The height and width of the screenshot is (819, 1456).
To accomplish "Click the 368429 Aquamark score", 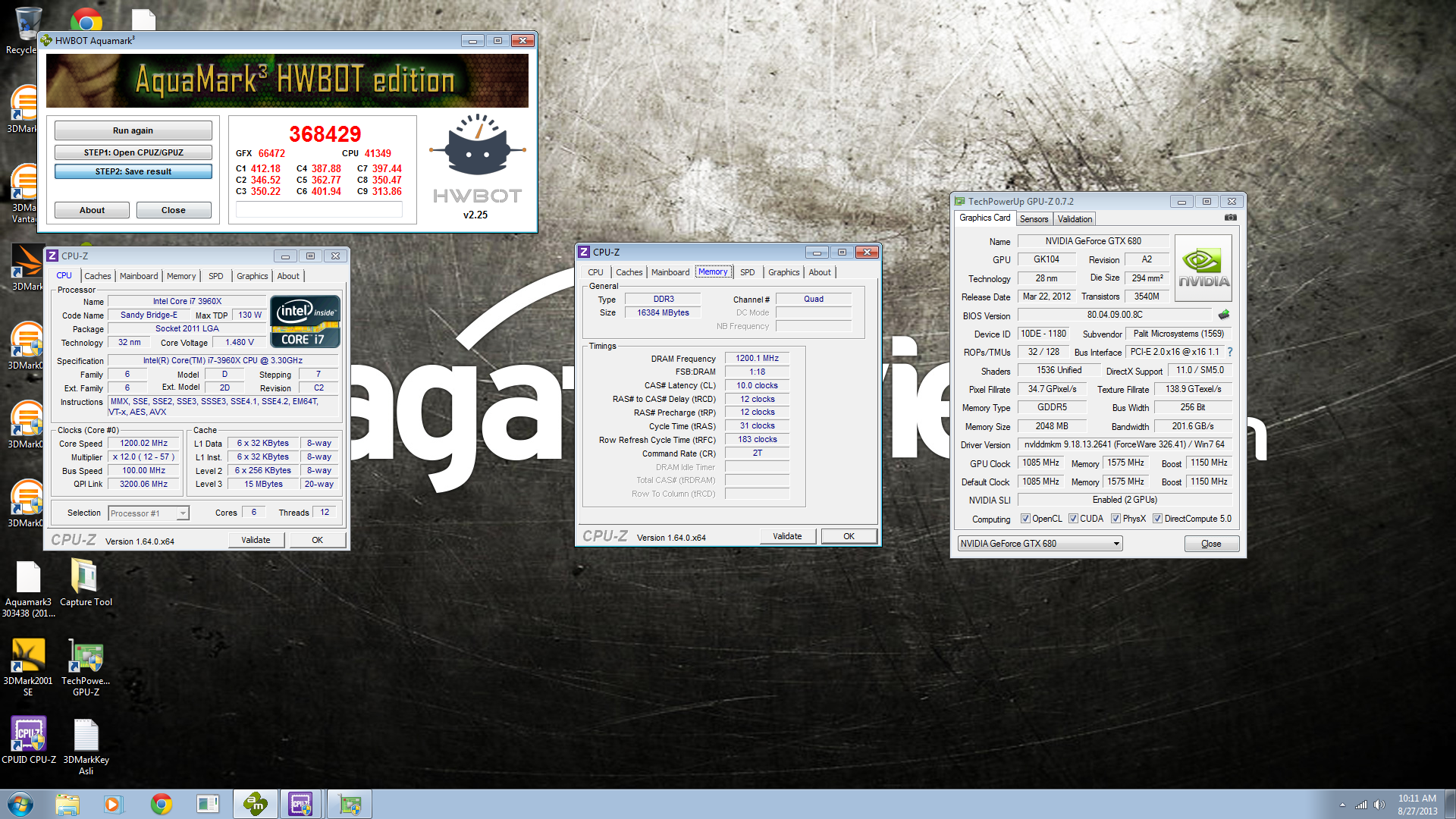I will point(325,134).
